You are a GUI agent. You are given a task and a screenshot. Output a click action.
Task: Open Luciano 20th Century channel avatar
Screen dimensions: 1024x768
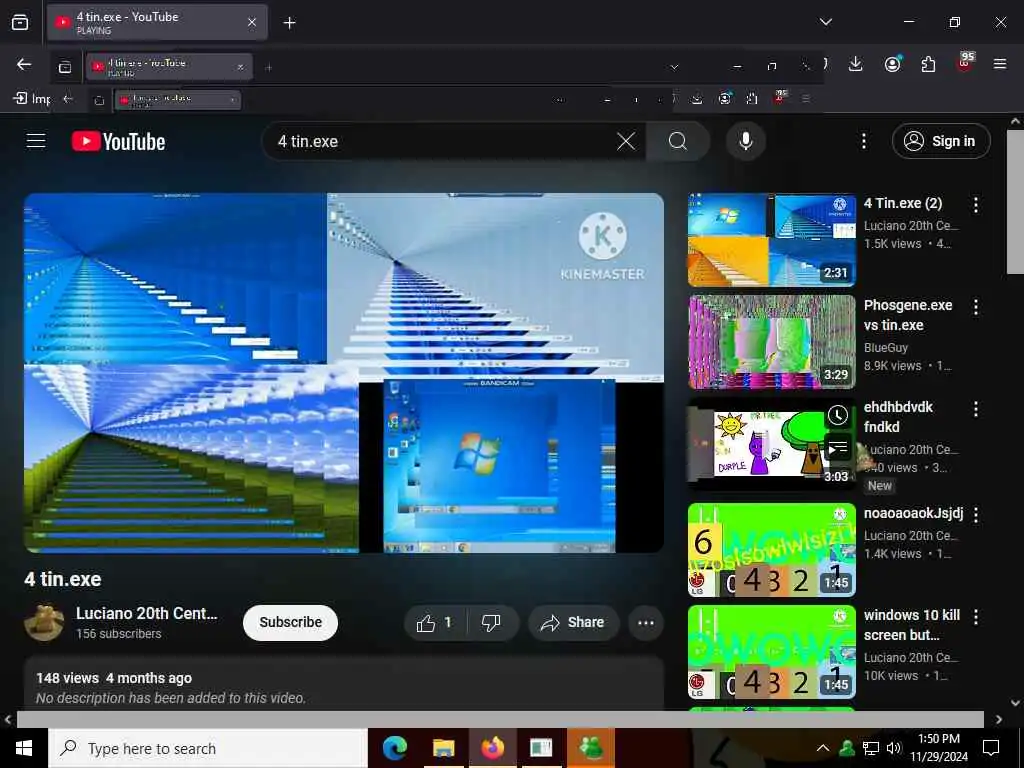pyautogui.click(x=44, y=622)
